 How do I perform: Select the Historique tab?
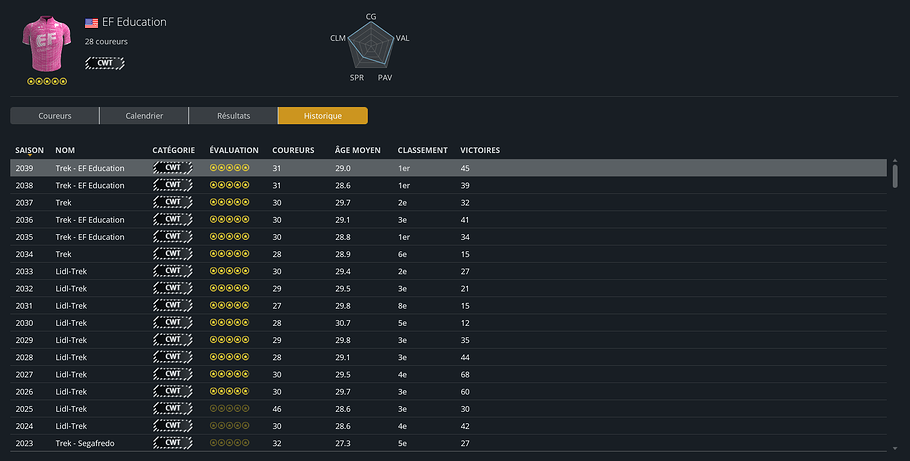coord(323,116)
